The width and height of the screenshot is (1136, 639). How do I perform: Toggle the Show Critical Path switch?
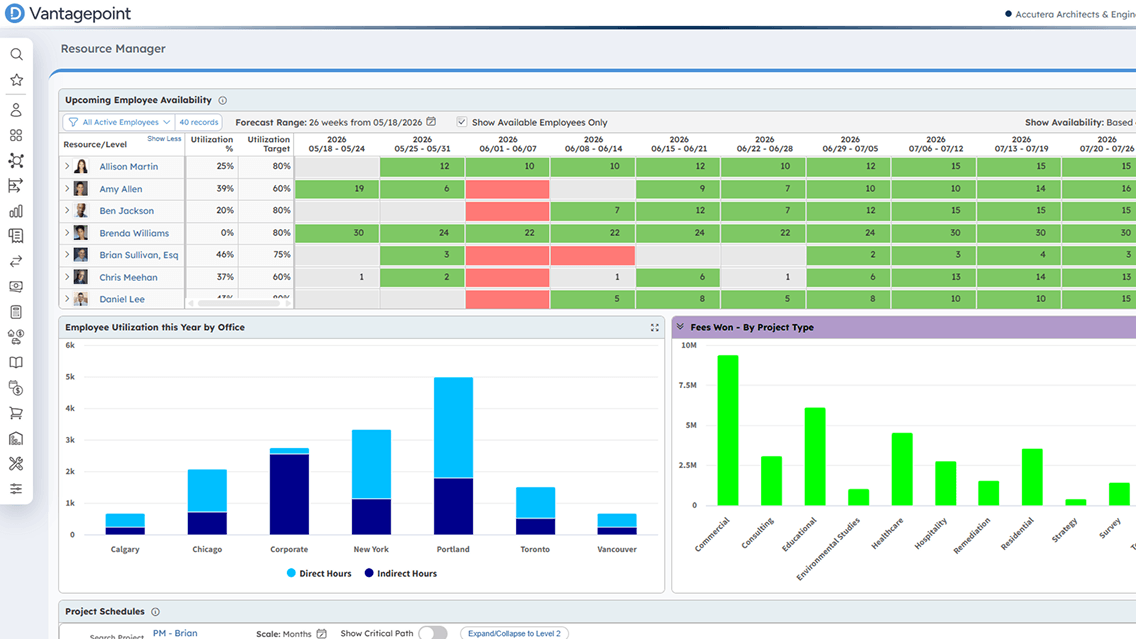pos(433,633)
